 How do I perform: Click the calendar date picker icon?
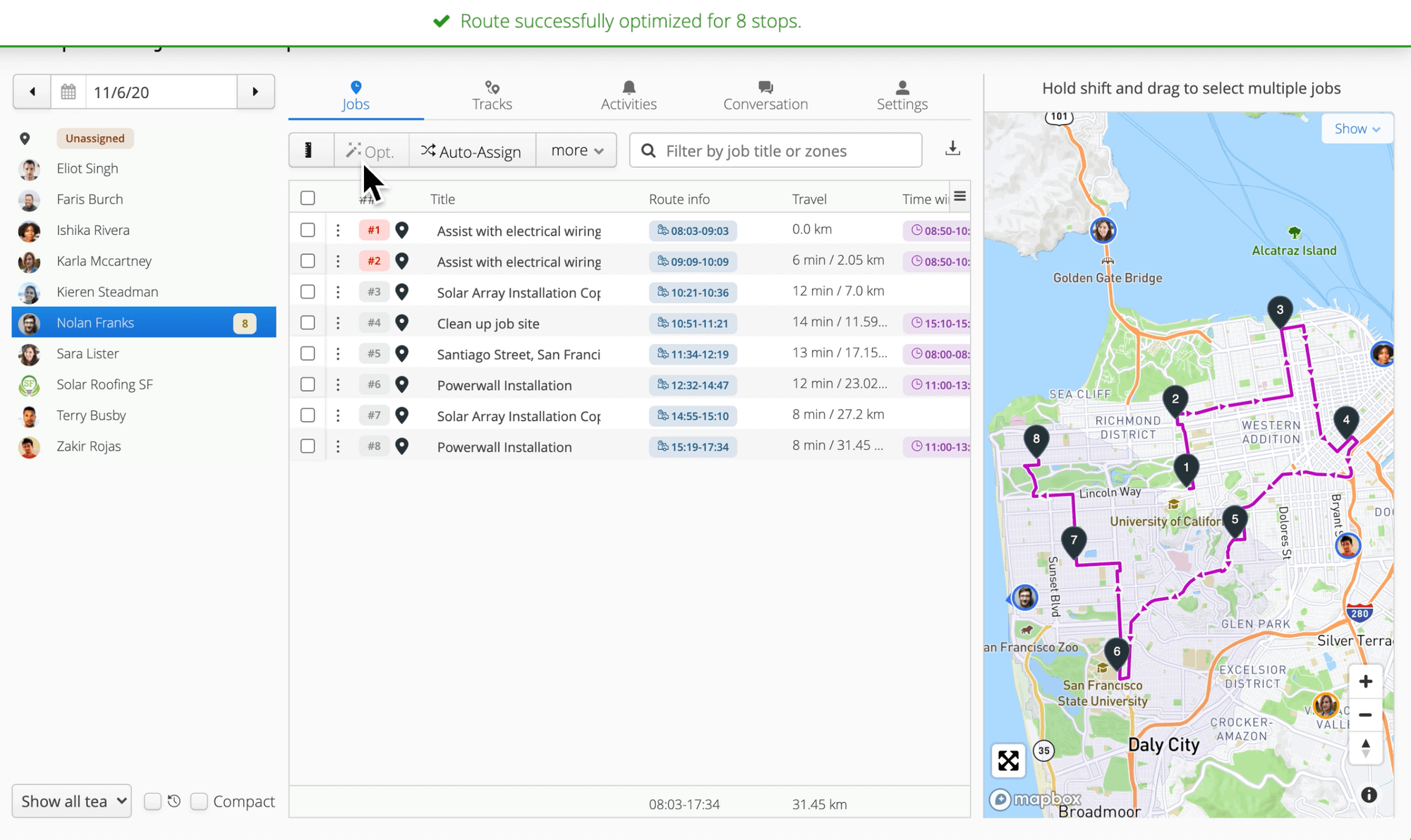[x=68, y=92]
